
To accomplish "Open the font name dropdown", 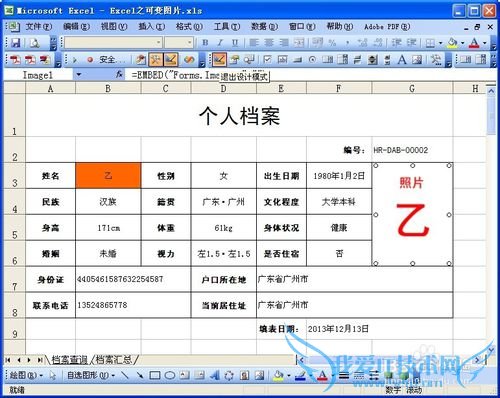I will tap(158, 43).
